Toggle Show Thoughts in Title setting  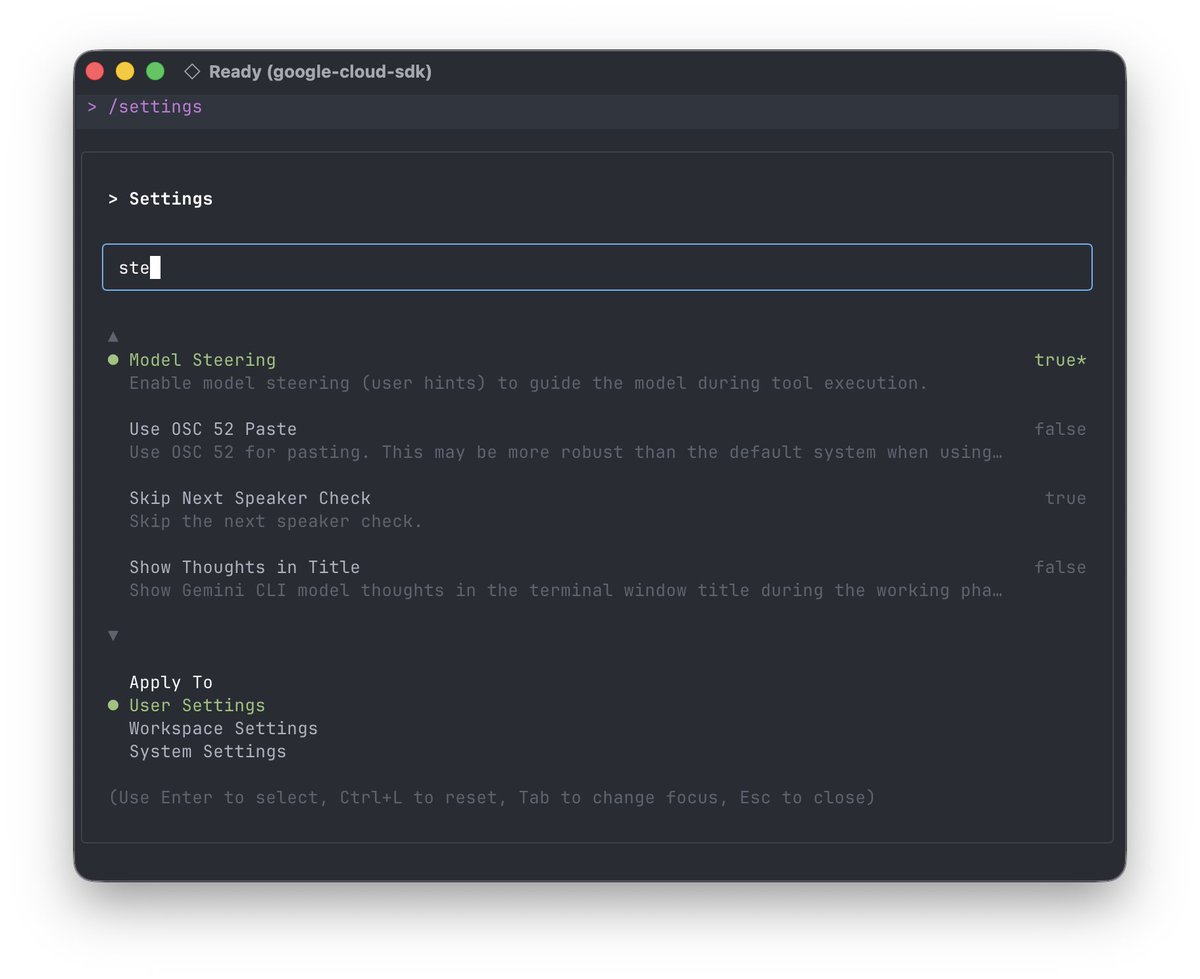pyautogui.click(x=244, y=567)
